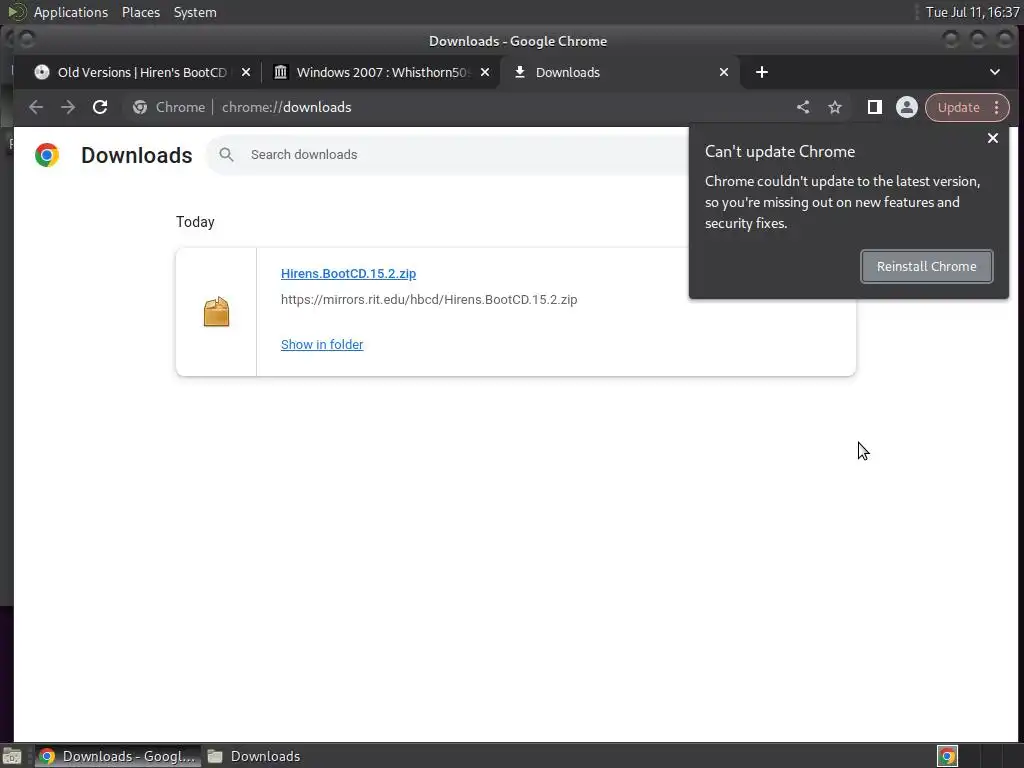Share this page using the share icon
This screenshot has height=768, width=1024.
click(x=803, y=107)
